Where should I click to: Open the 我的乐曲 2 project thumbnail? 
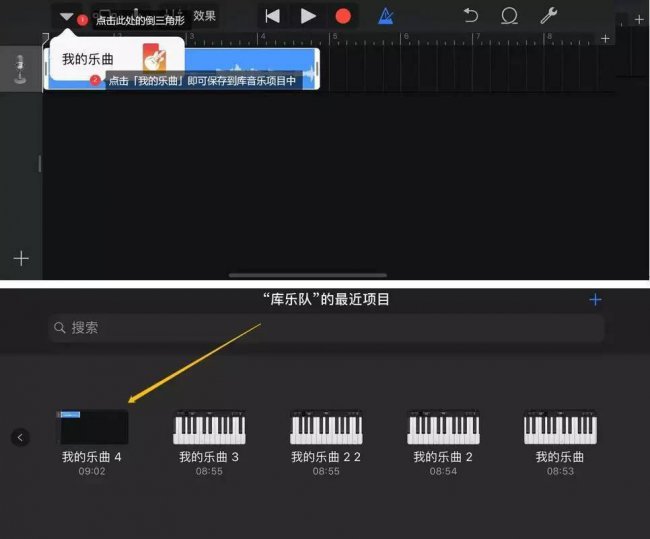443,427
